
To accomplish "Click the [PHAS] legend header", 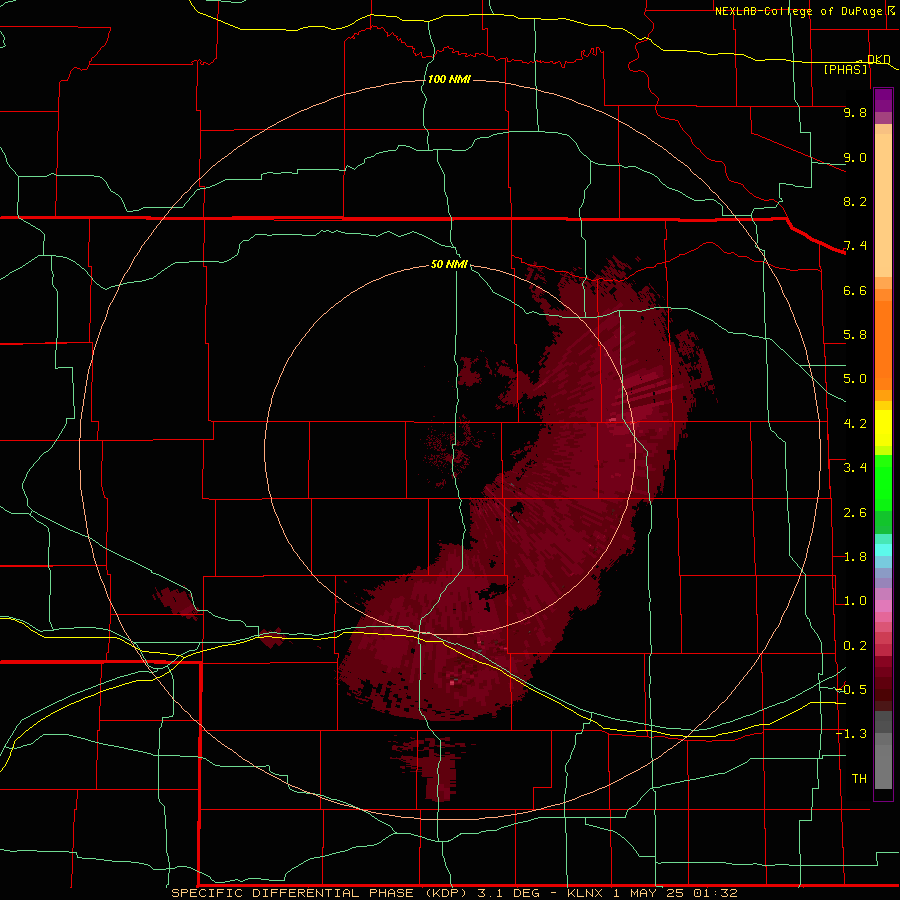I will pos(845,69).
